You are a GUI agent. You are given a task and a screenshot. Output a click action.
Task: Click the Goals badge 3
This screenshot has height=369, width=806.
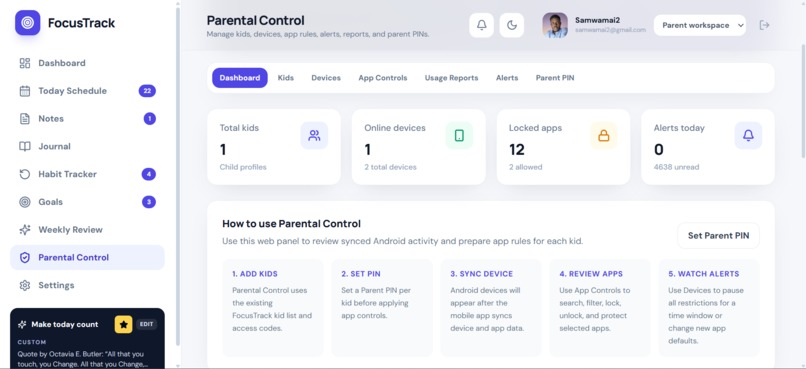click(x=149, y=202)
